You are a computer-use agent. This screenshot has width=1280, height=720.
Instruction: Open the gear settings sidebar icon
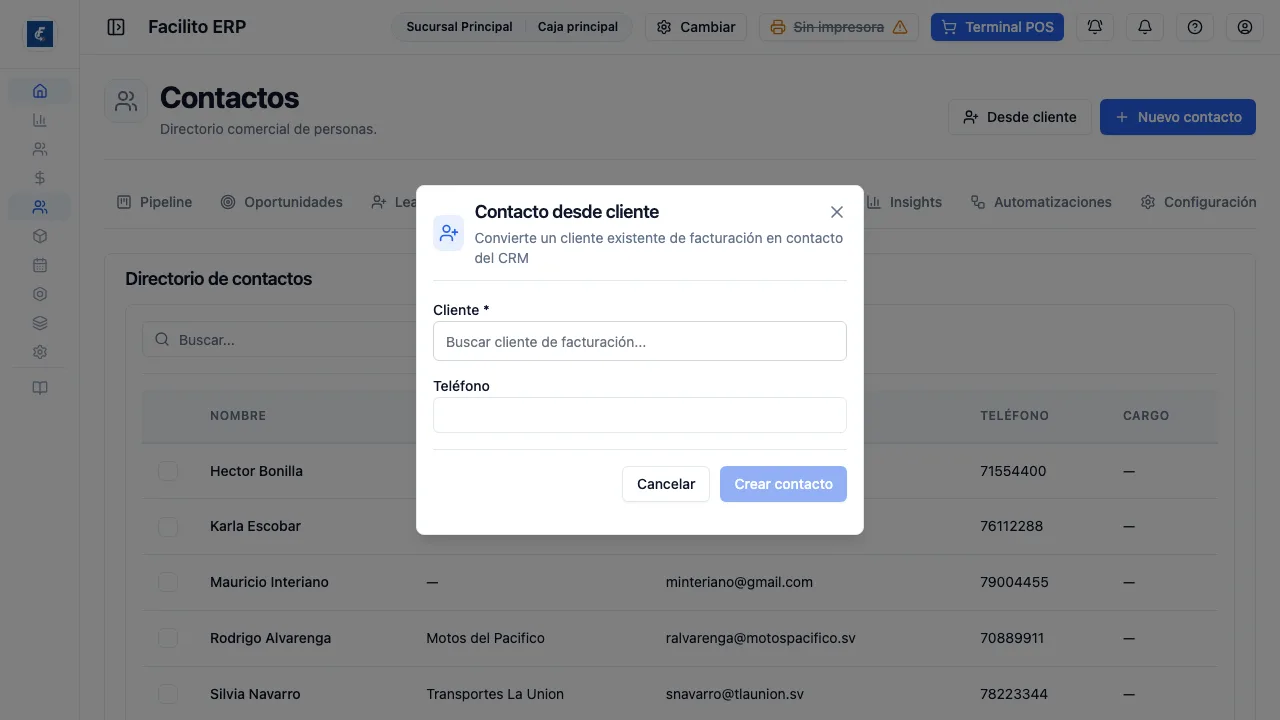tap(40, 352)
